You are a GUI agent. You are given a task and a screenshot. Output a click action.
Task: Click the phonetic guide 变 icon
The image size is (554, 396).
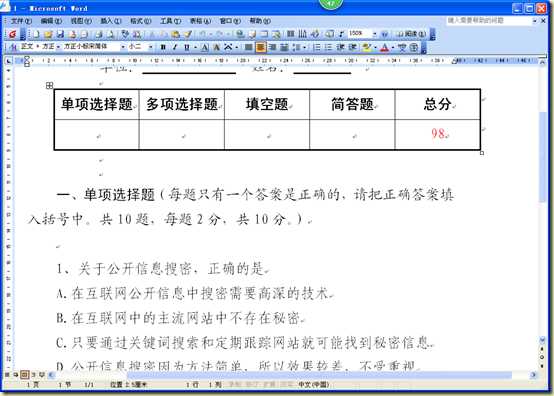[402, 47]
